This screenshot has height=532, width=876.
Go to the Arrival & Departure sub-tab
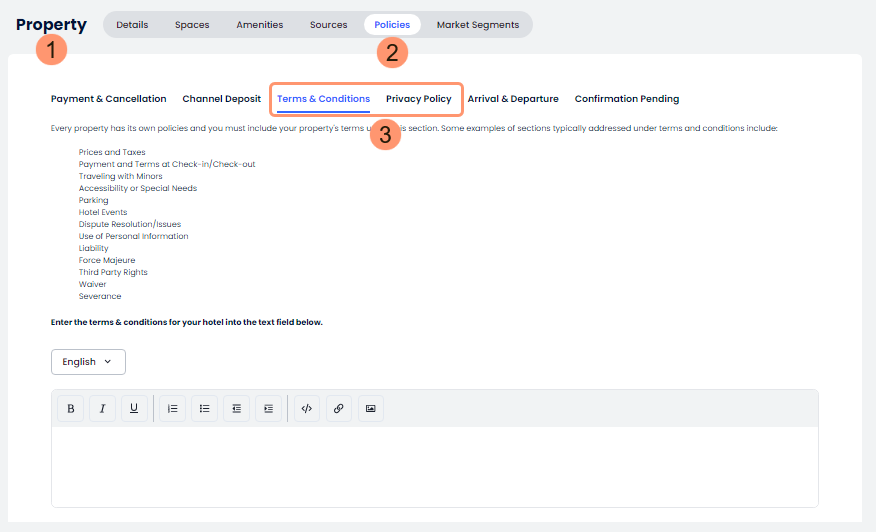point(513,99)
